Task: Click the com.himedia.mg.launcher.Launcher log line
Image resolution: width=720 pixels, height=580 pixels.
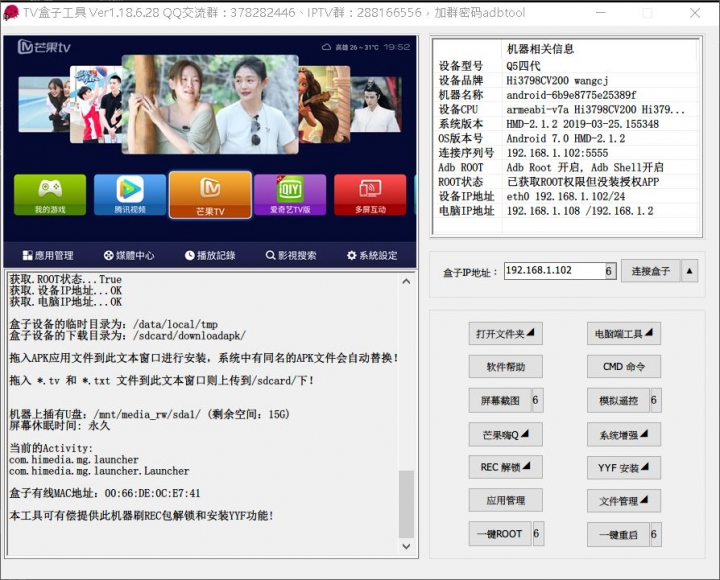Action: pos(99,471)
